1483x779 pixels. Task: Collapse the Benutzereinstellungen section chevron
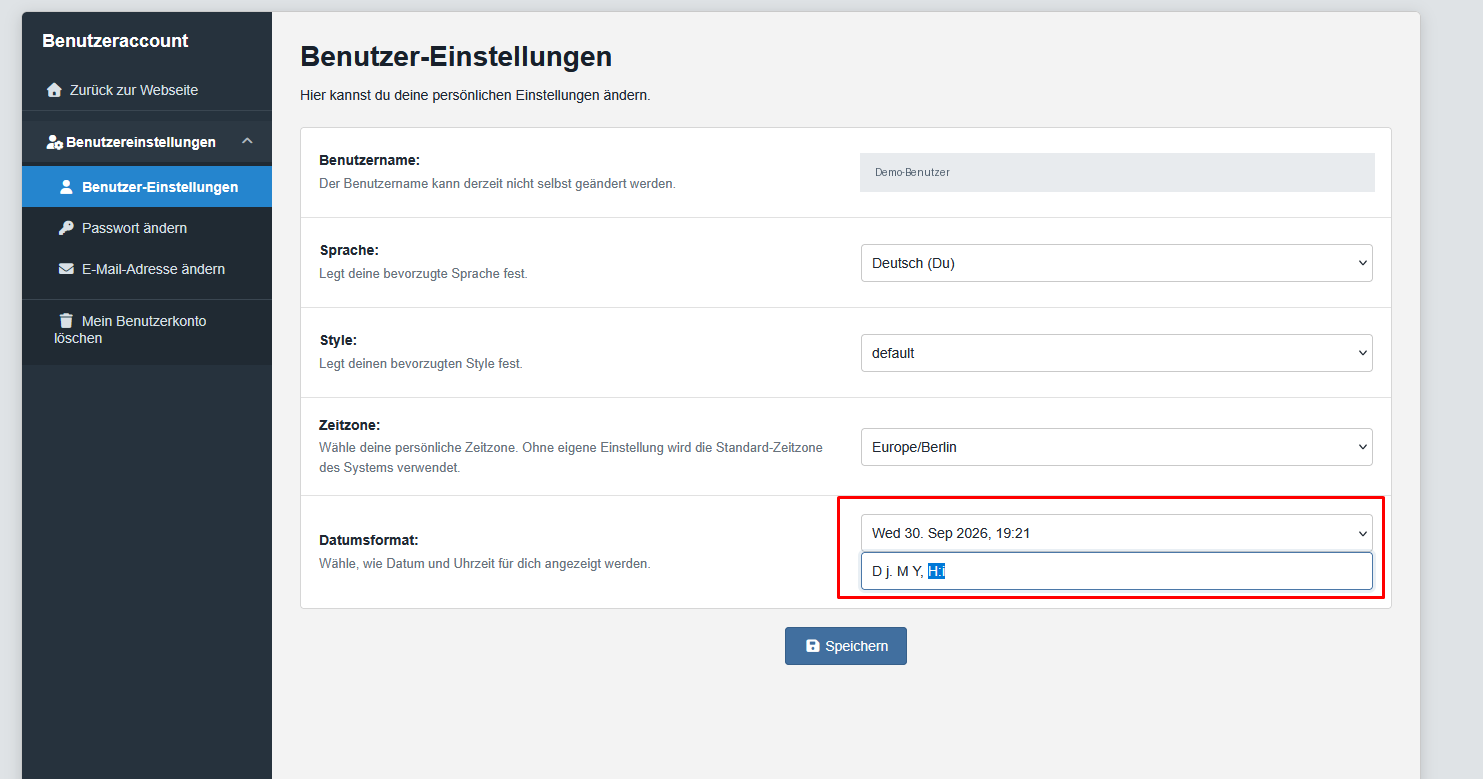(x=247, y=142)
